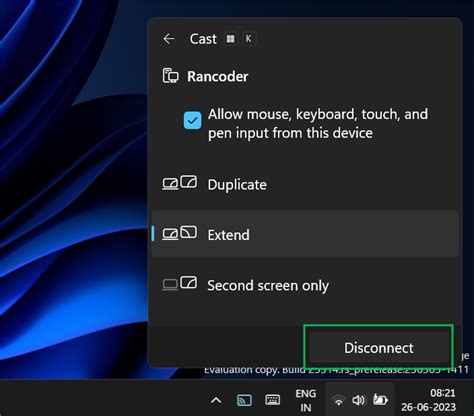The width and height of the screenshot is (474, 416).
Task: Go back using the arrow beside Cast
Action: coord(169,39)
